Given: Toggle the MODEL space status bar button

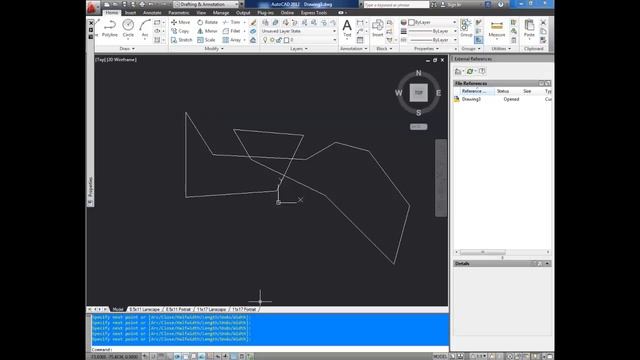Looking at the screenshot, I should coord(440,356).
